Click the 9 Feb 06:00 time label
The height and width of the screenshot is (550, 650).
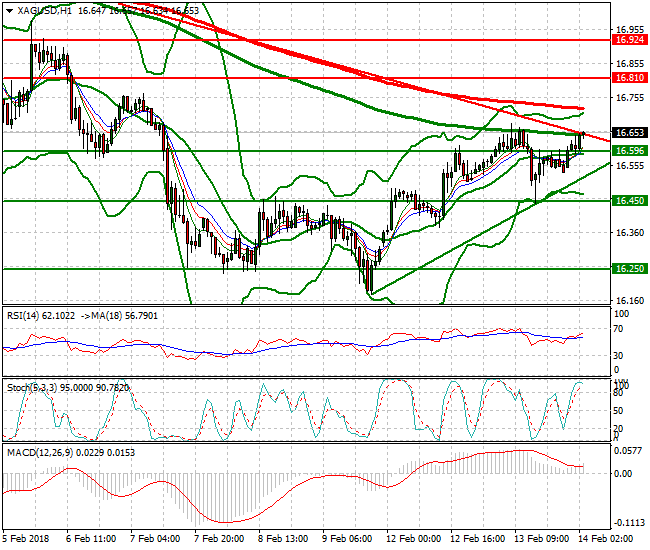pyautogui.click(x=347, y=539)
